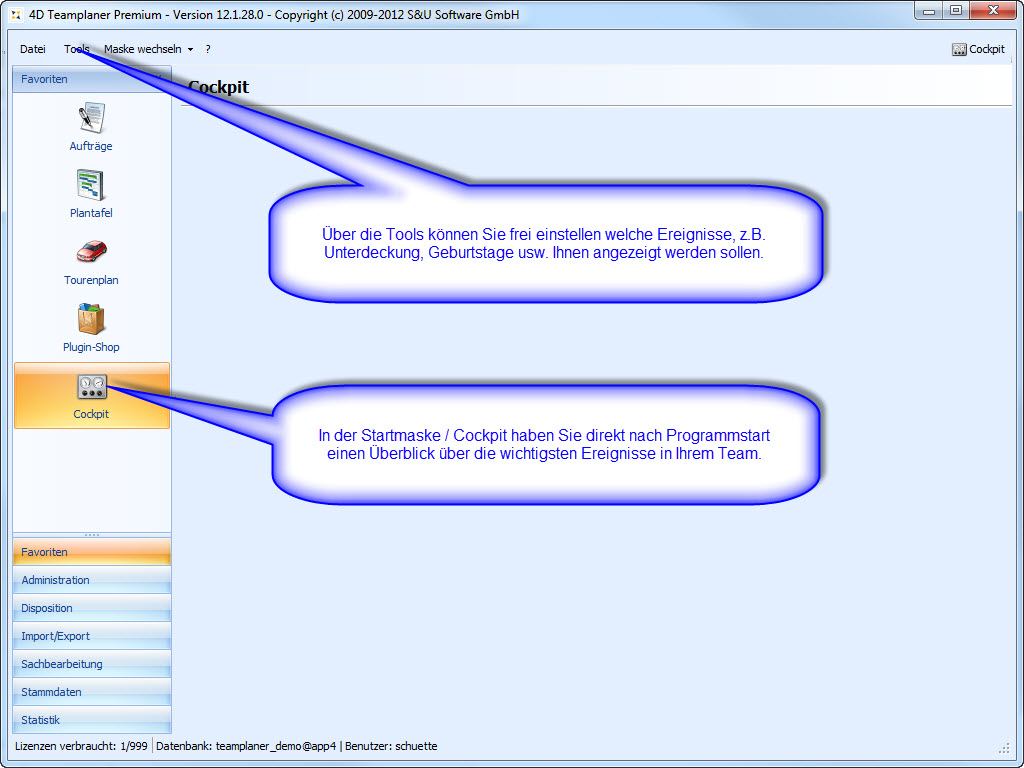The height and width of the screenshot is (768, 1024).
Task: Click the 4D Teamplaner title bar app icon
Action: click(16, 15)
